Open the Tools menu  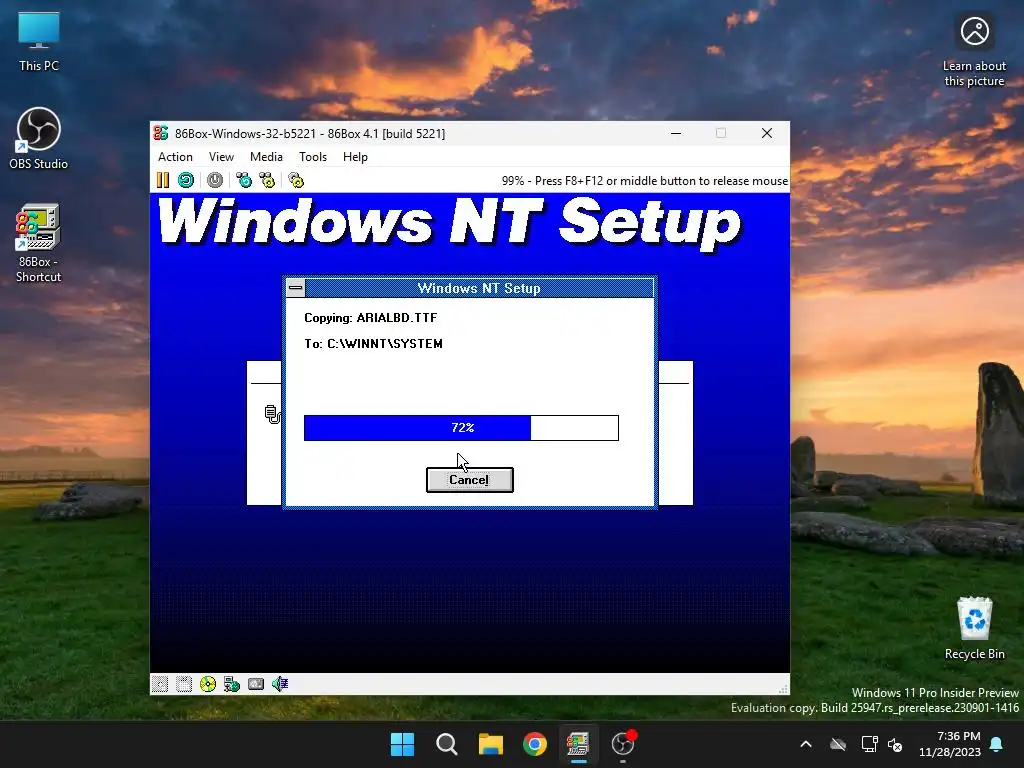pos(313,157)
